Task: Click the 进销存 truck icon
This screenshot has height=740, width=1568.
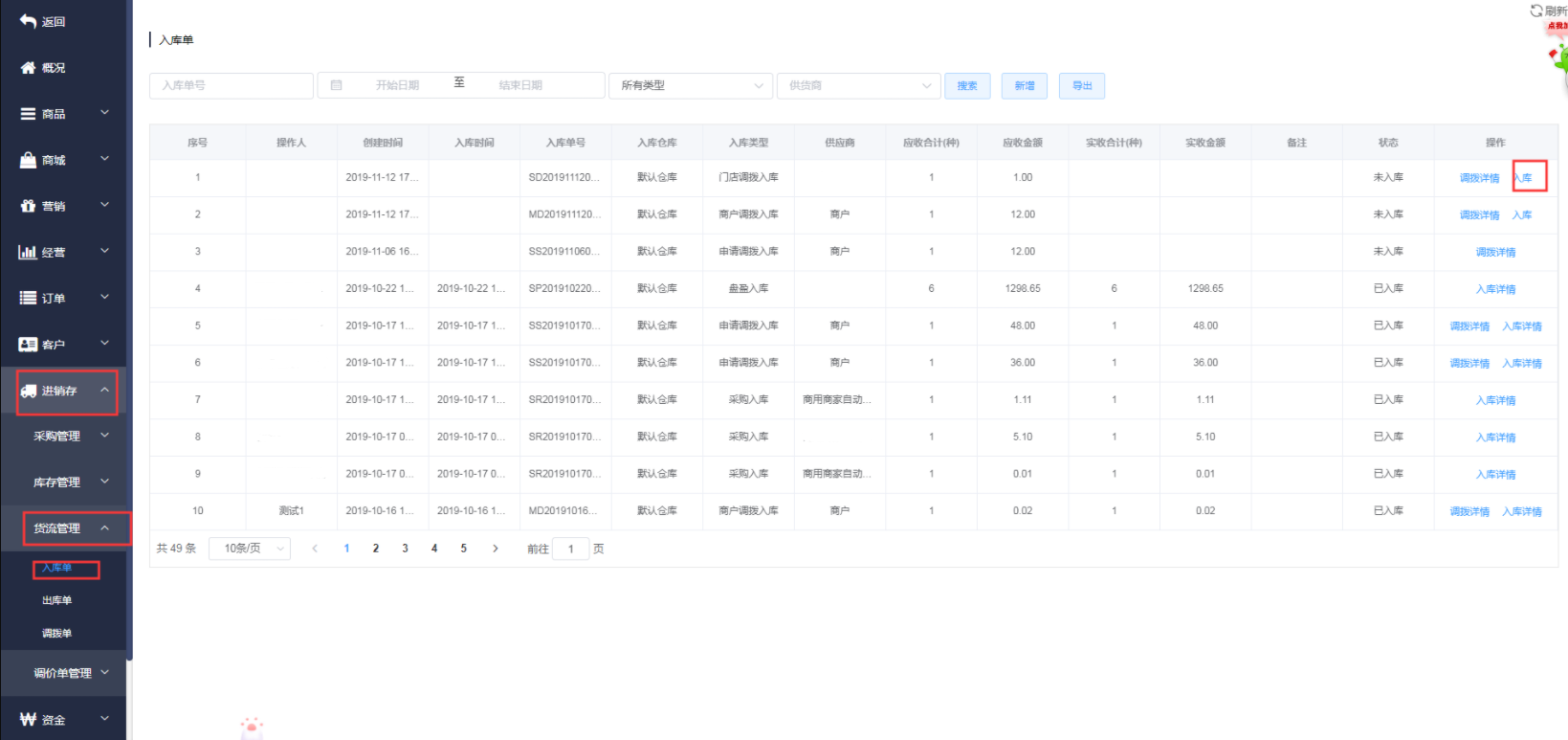Action: click(28, 391)
